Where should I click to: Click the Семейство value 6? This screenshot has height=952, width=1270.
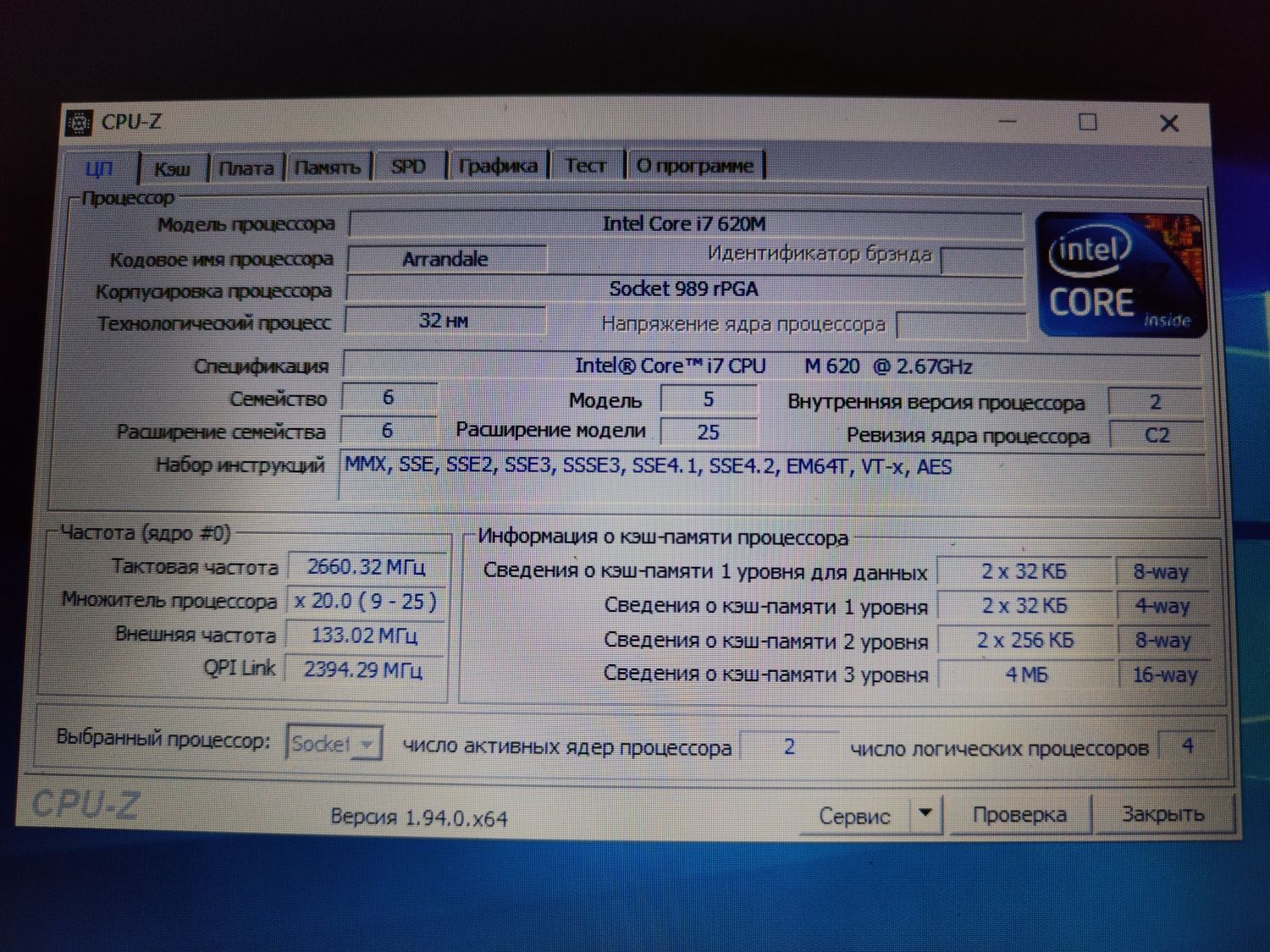(389, 398)
